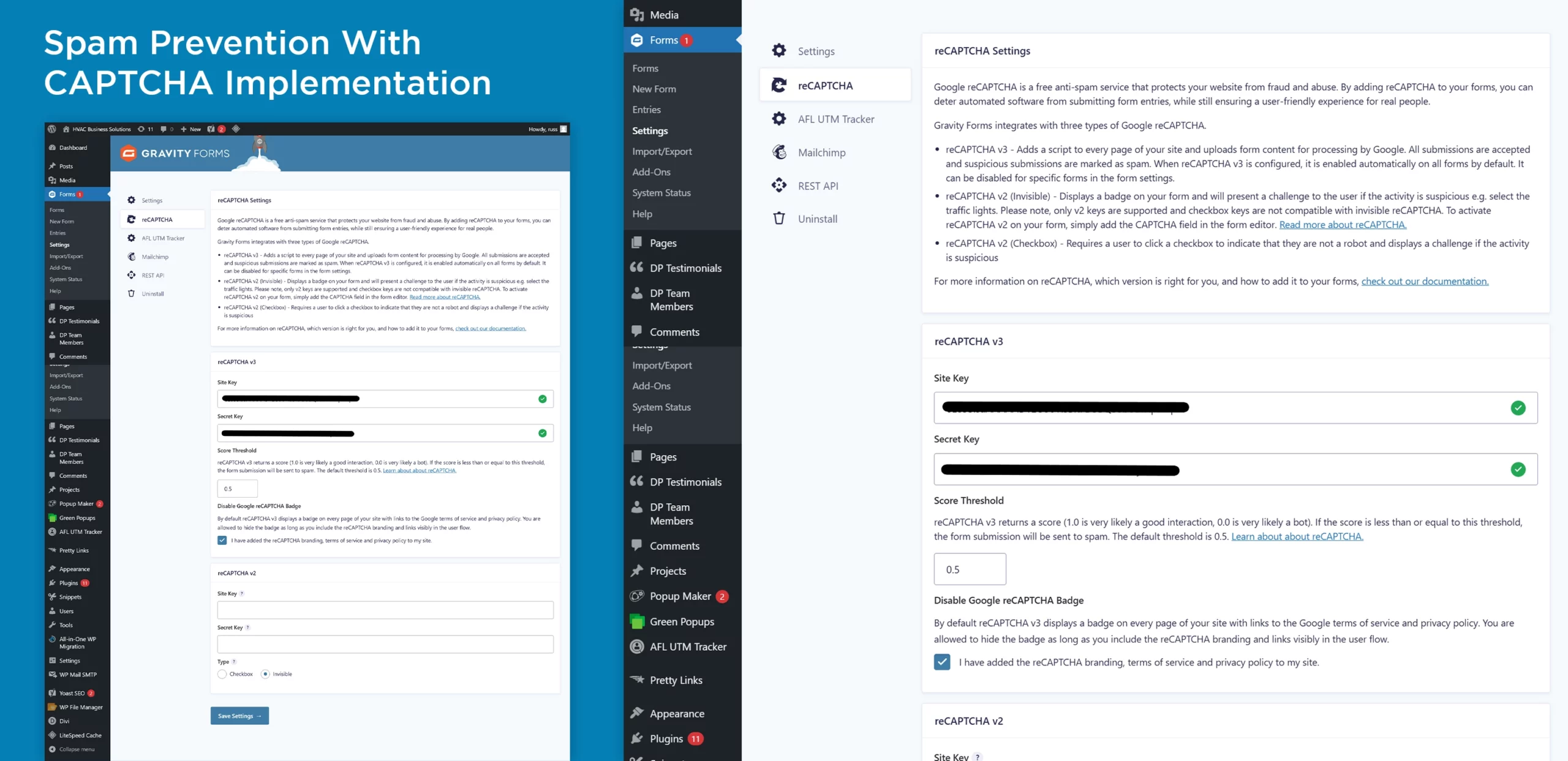1568x761 pixels.
Task: Click the reCAPTCHA v2 Site Key field in small screenshot
Action: (385, 610)
